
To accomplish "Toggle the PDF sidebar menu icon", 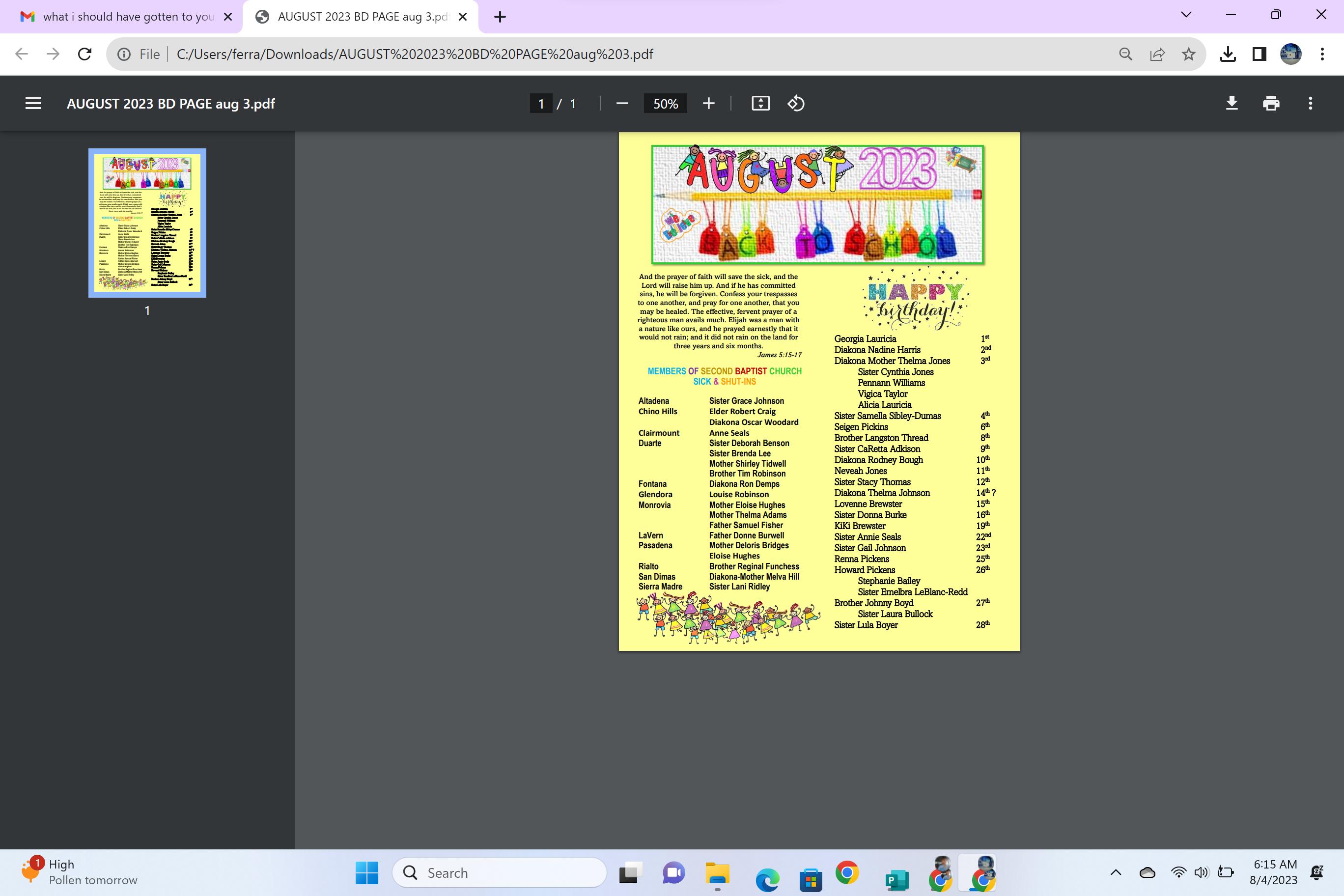I will (33, 104).
